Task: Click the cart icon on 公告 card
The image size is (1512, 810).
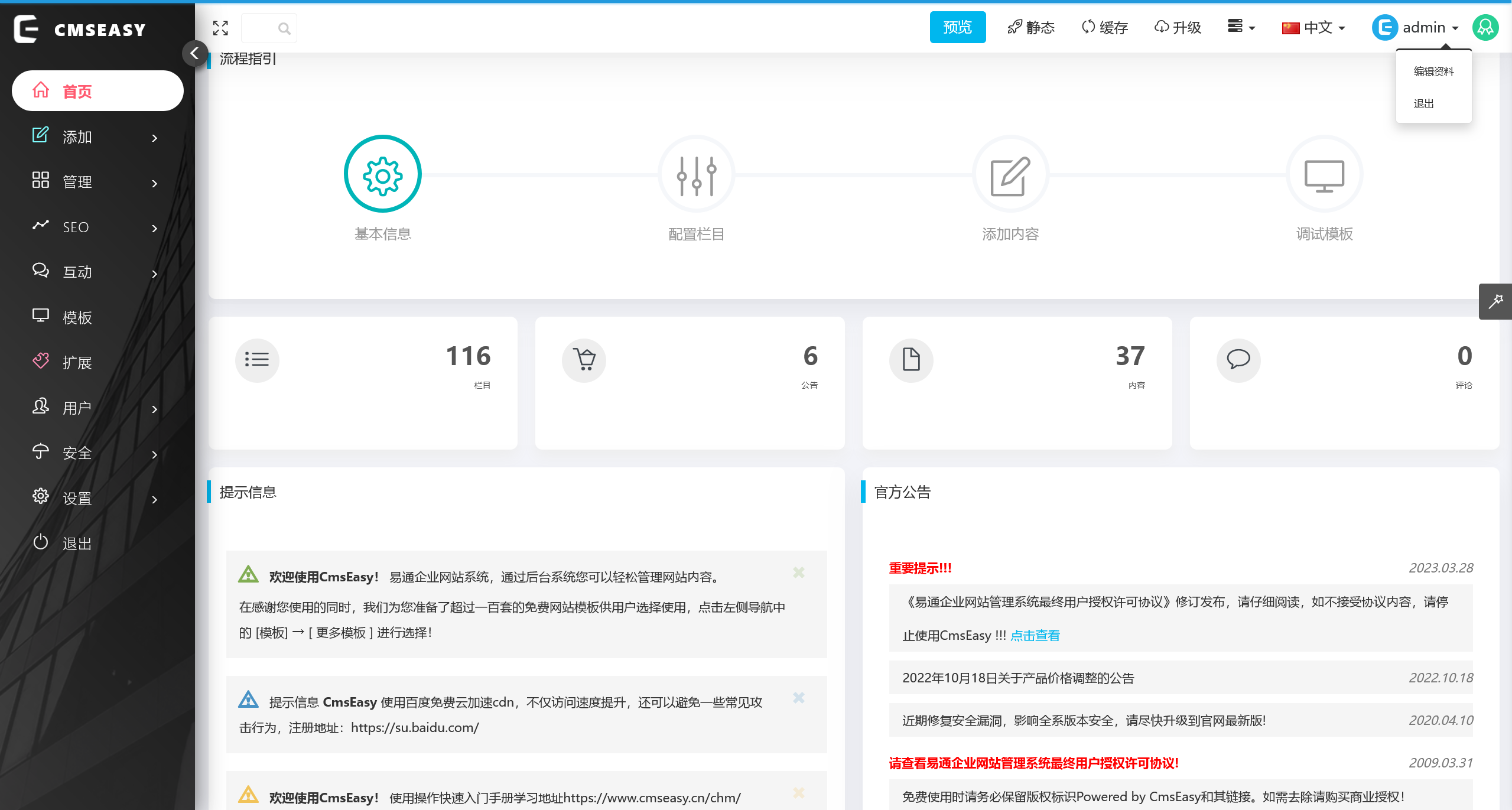Action: point(584,360)
